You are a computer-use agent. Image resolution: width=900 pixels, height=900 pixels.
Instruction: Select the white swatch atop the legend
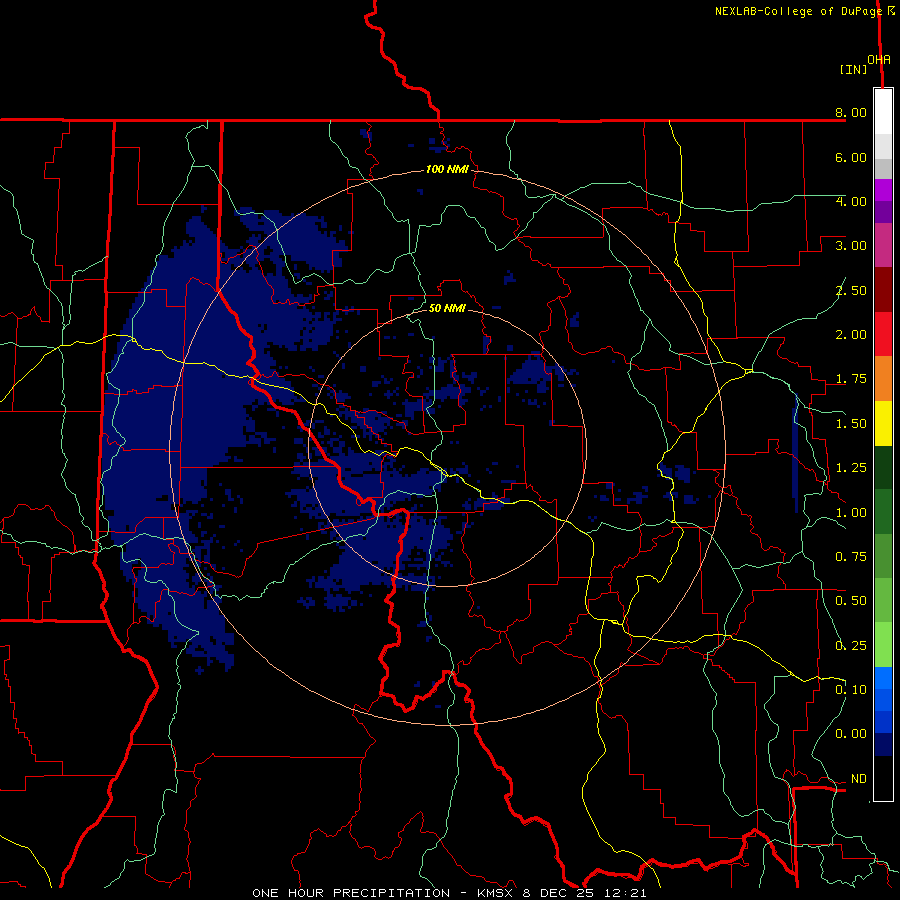tap(883, 112)
